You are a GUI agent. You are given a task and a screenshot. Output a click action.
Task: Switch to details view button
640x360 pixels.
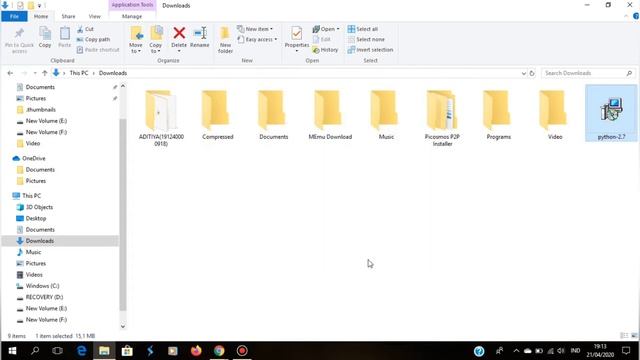pos(624,336)
